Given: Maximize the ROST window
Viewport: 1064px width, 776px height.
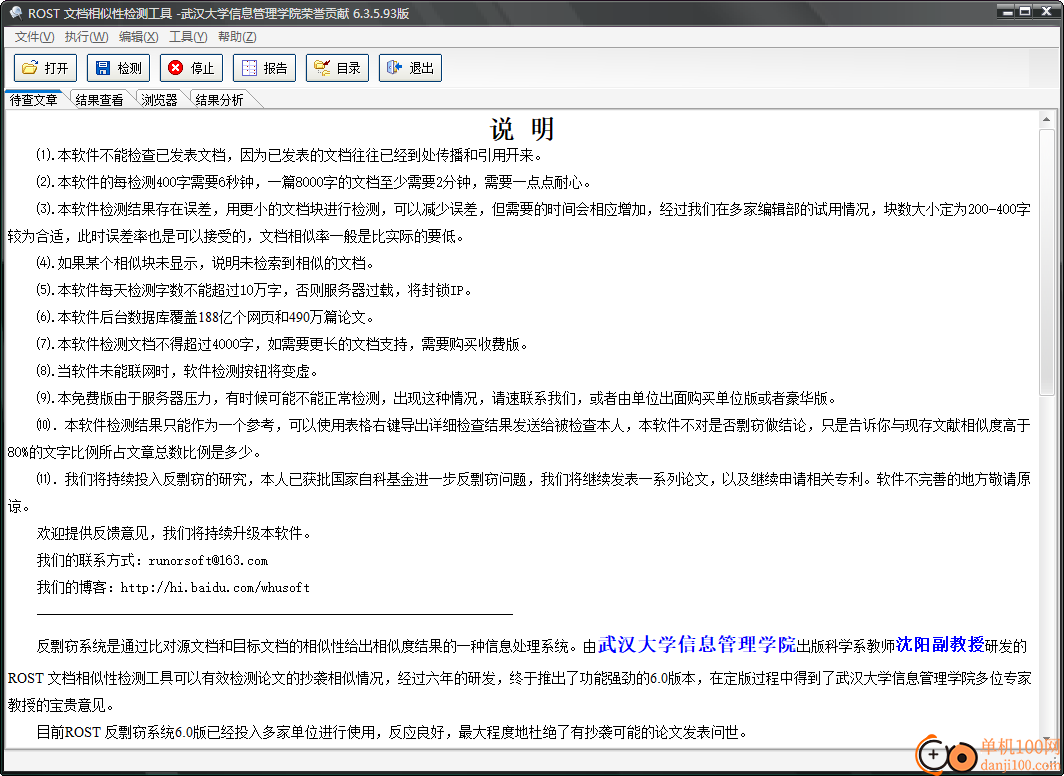Looking at the screenshot, I should click(1026, 10).
